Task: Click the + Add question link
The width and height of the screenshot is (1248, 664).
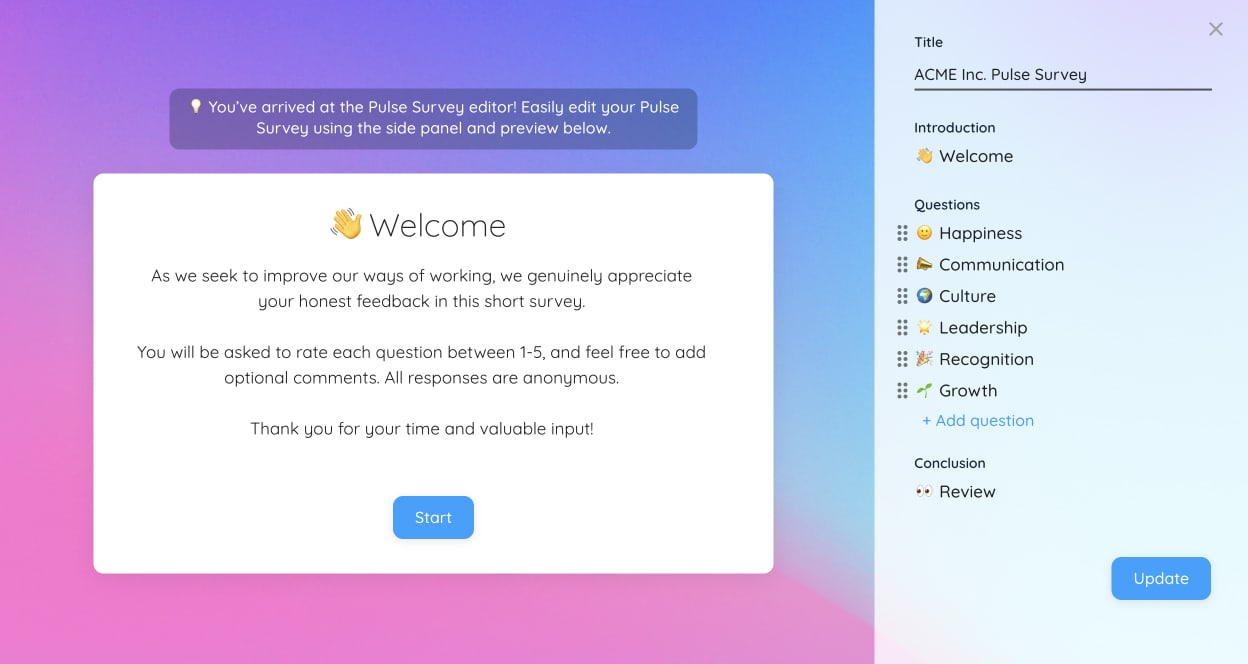Action: (978, 421)
